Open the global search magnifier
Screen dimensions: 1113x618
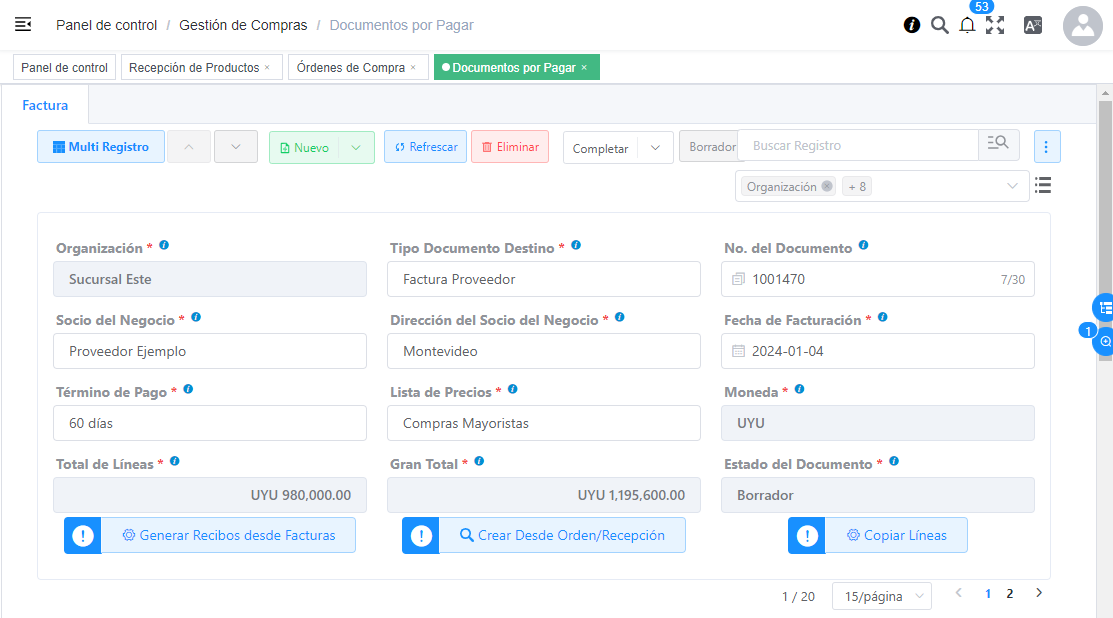[x=940, y=26]
